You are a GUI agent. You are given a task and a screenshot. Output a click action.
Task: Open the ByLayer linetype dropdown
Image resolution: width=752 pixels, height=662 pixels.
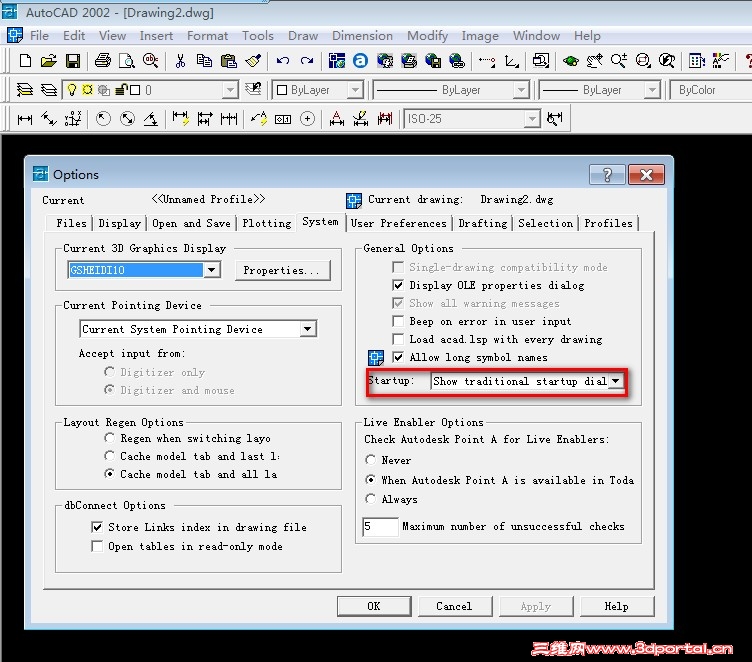tap(521, 90)
